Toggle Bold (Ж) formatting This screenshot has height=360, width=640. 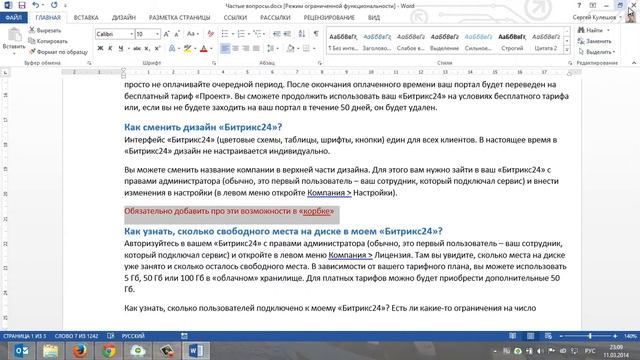[x=100, y=49]
